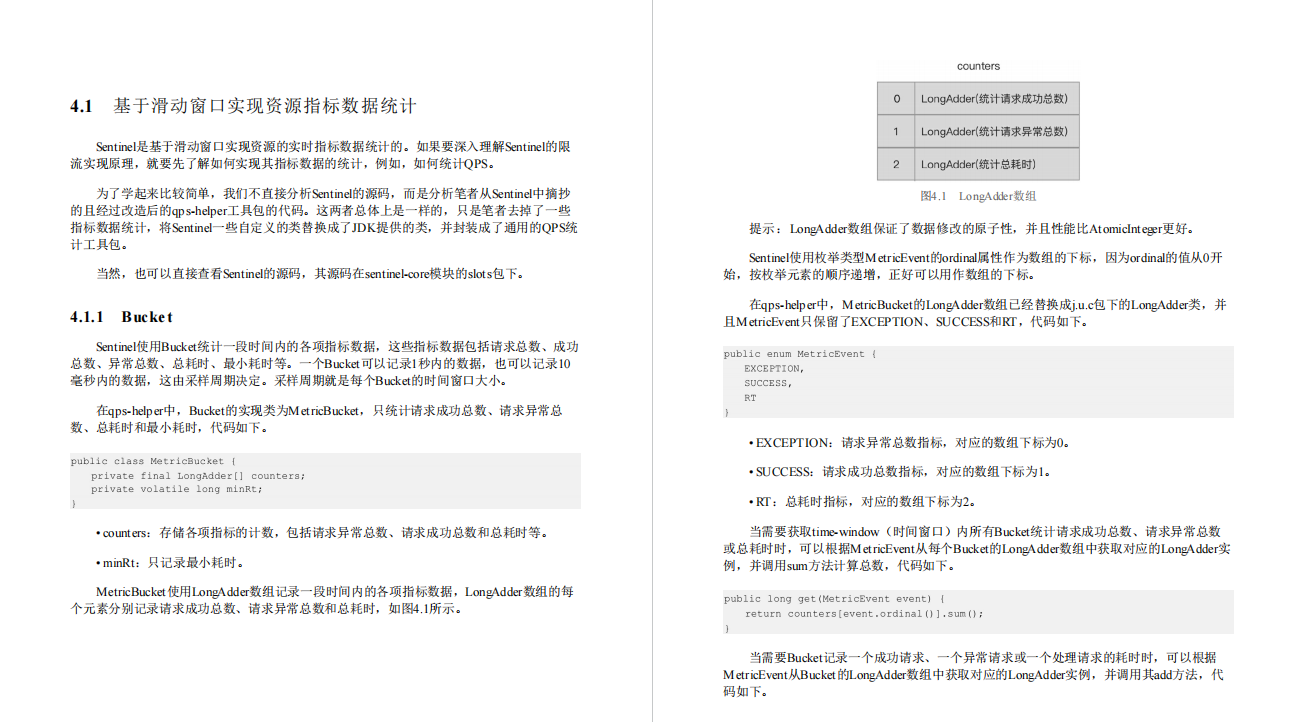The image size is (1301, 722).
Task: Click caption 图4.1 LongAdder数组
Action: pyautogui.click(x=978, y=196)
